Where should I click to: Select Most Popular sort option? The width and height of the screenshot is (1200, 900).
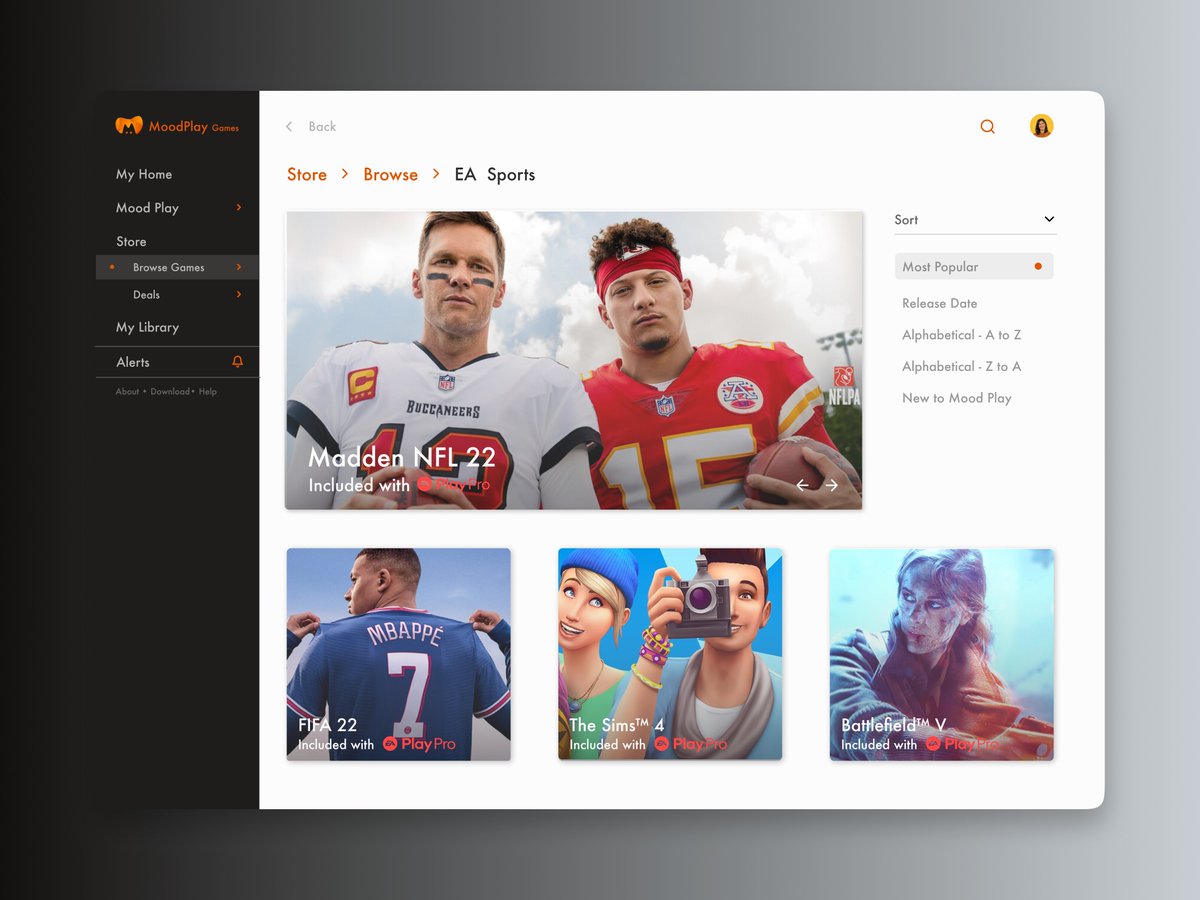click(x=974, y=267)
